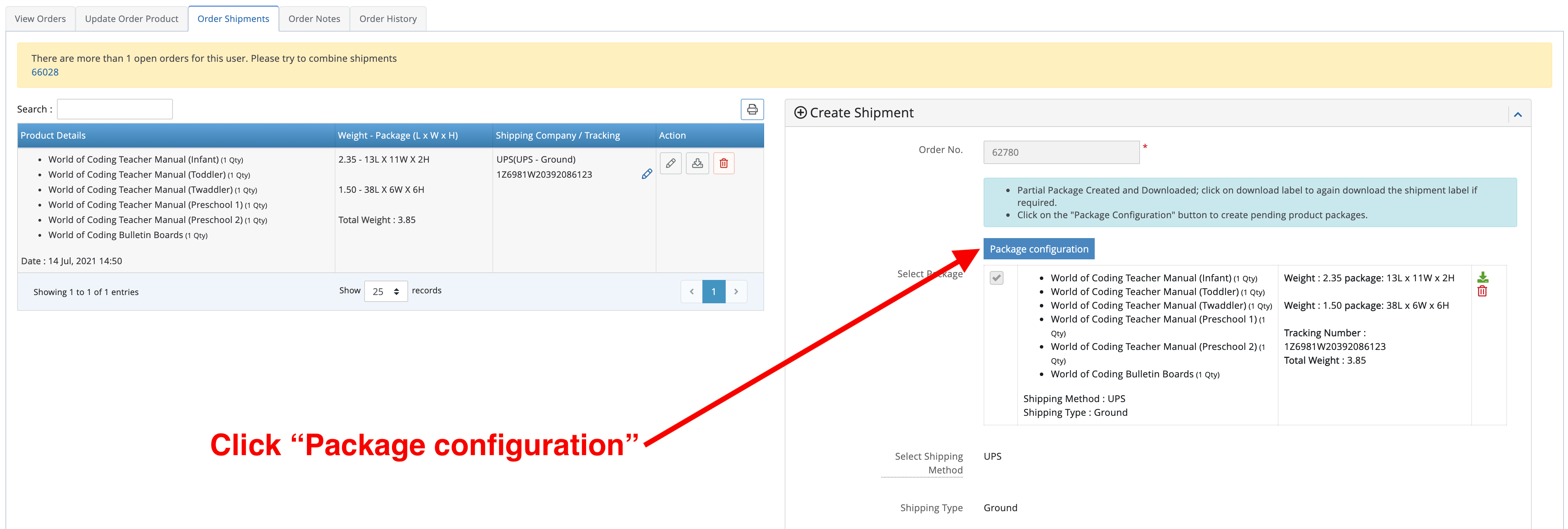Click the download label icon in Action column
The width and height of the screenshot is (1568, 529).
tap(697, 163)
